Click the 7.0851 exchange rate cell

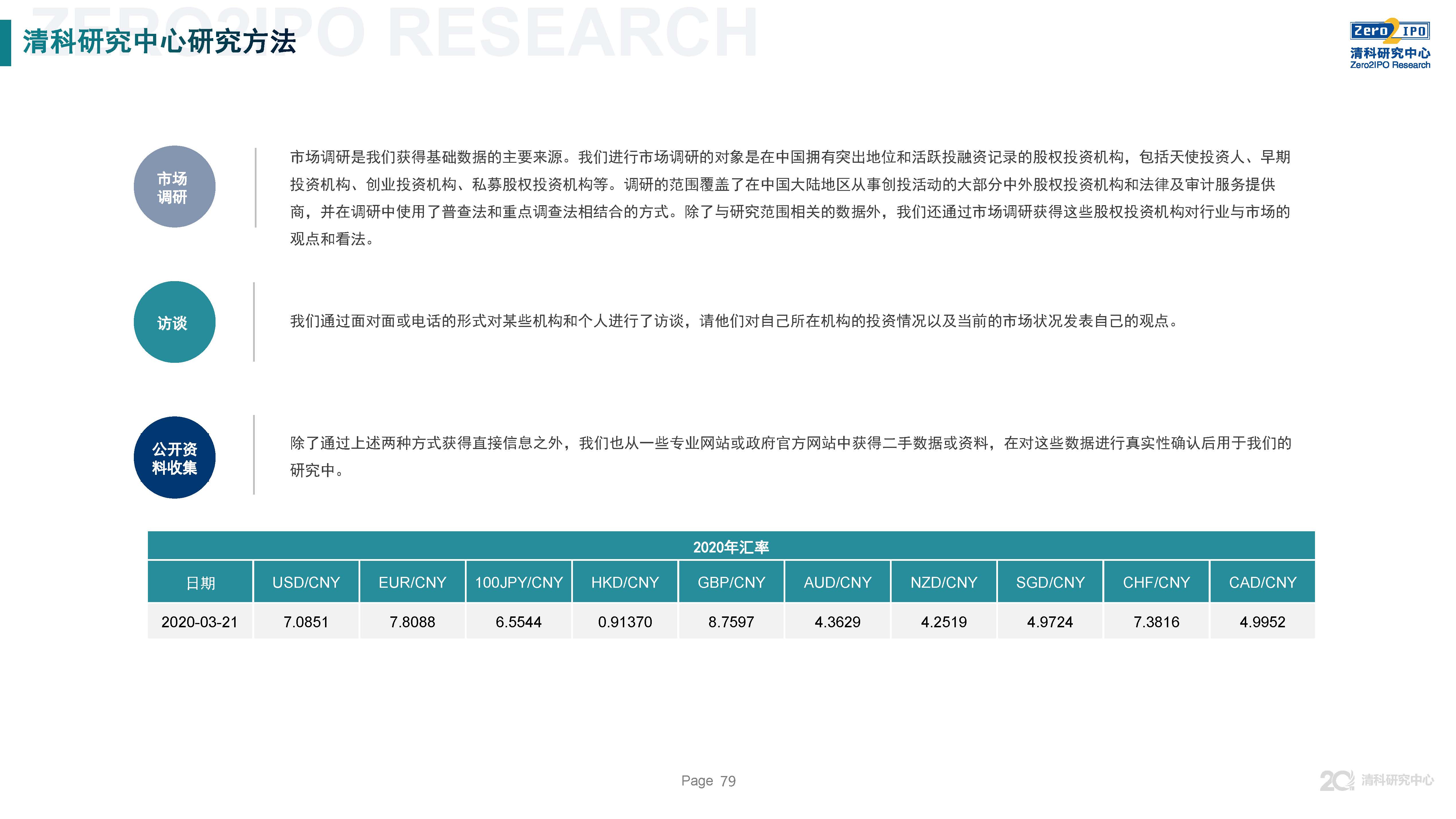(x=306, y=622)
